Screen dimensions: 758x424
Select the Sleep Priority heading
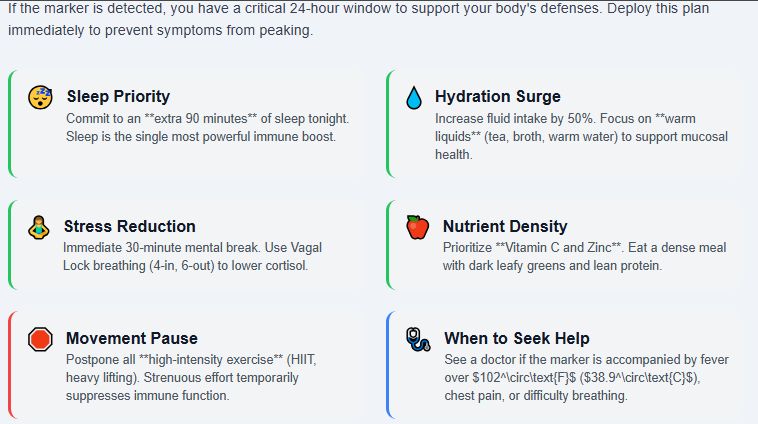(x=118, y=97)
